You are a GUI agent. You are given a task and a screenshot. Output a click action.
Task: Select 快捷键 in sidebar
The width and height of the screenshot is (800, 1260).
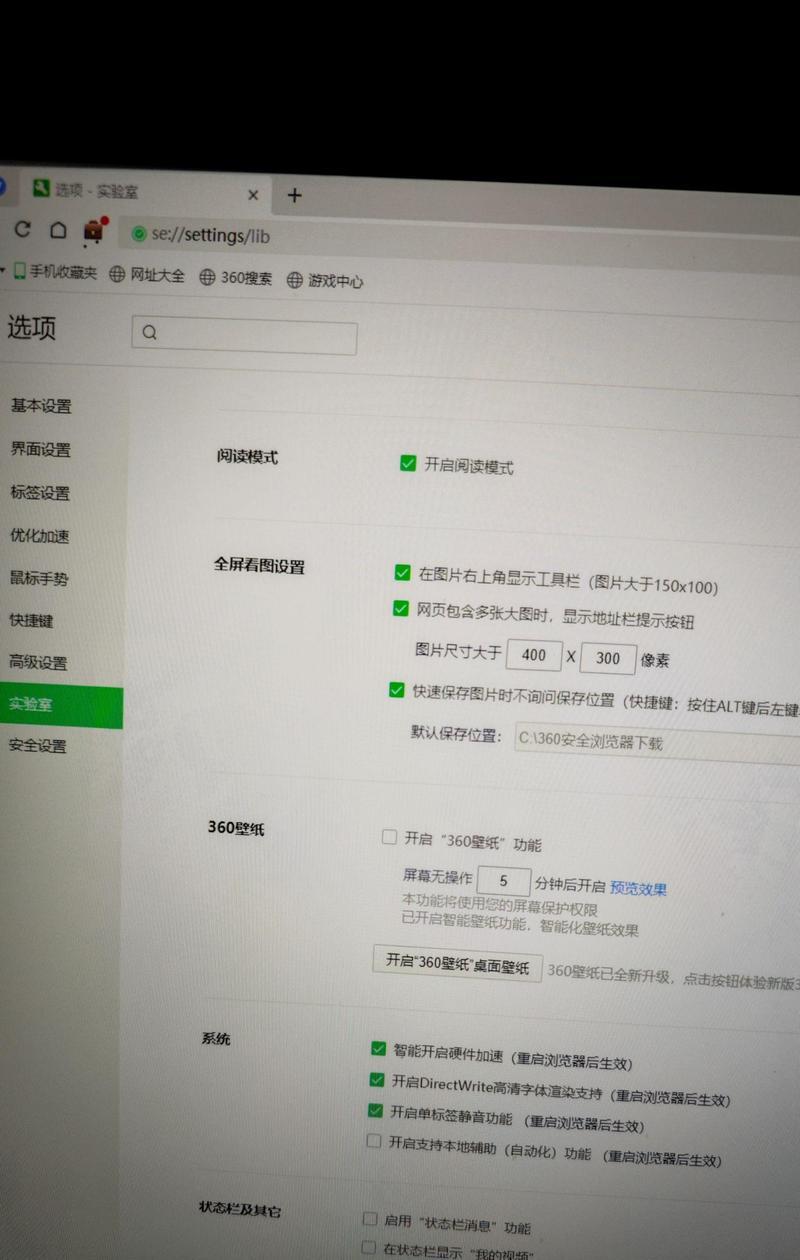pyautogui.click(x=31, y=620)
